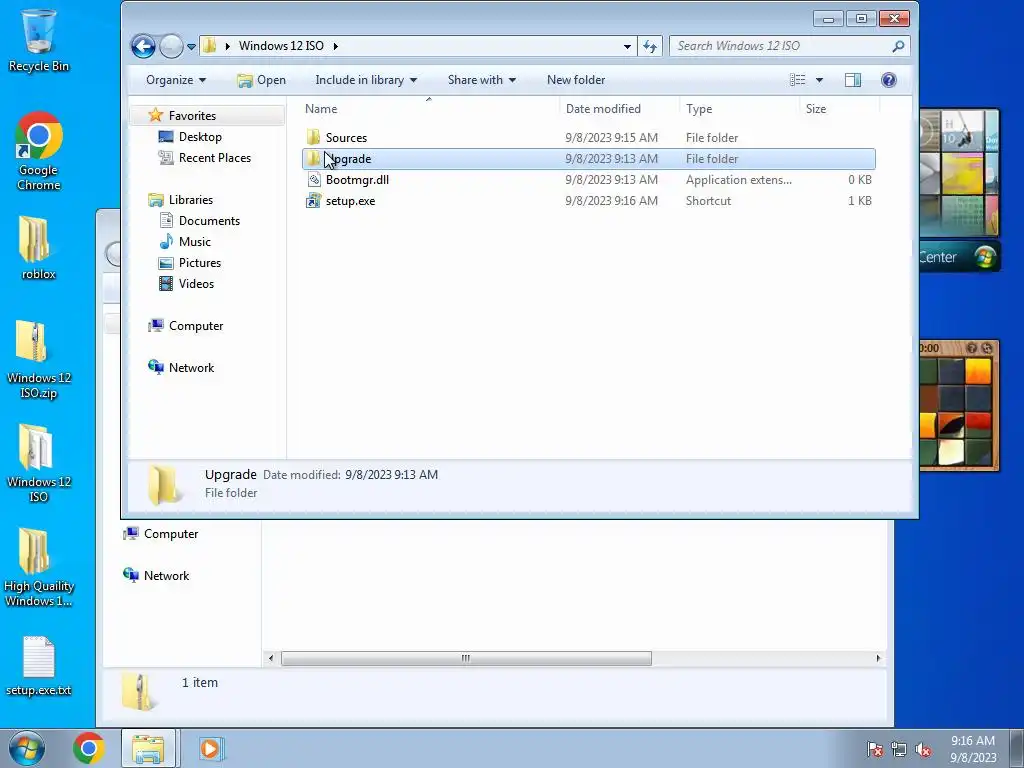Open the recent pages dropdown beside the Forward button

[x=191, y=47]
